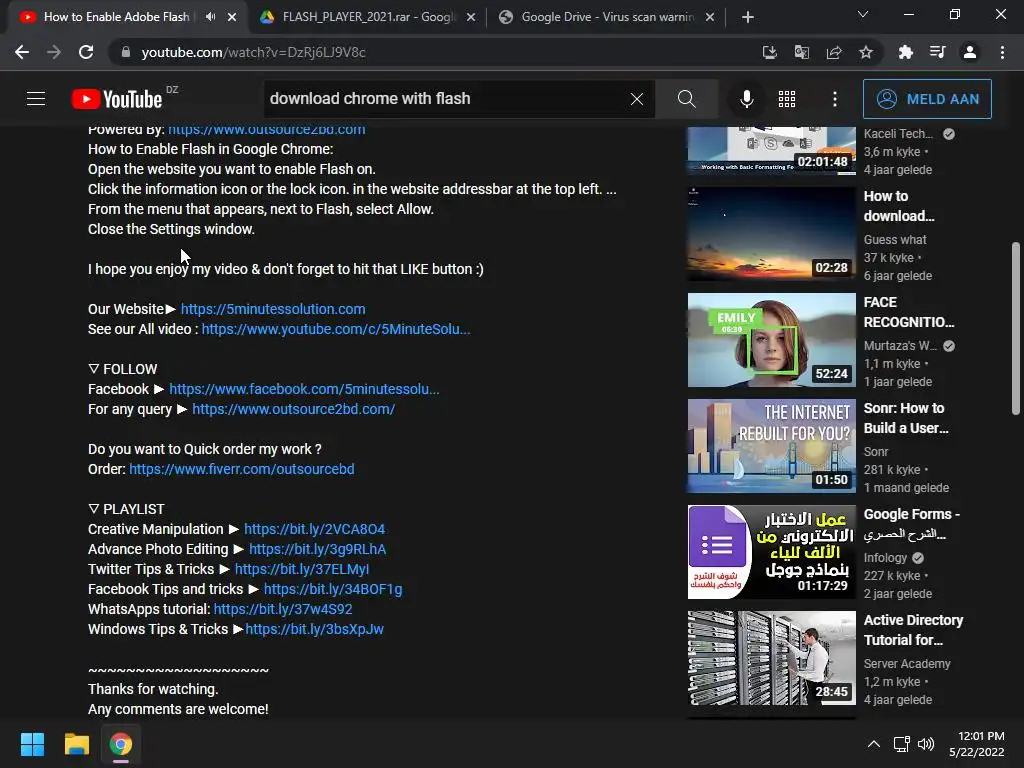This screenshot has width=1024, height=768.
Task: Open the FACE RECOGNITION video thumbnail
Action: [x=771, y=340]
